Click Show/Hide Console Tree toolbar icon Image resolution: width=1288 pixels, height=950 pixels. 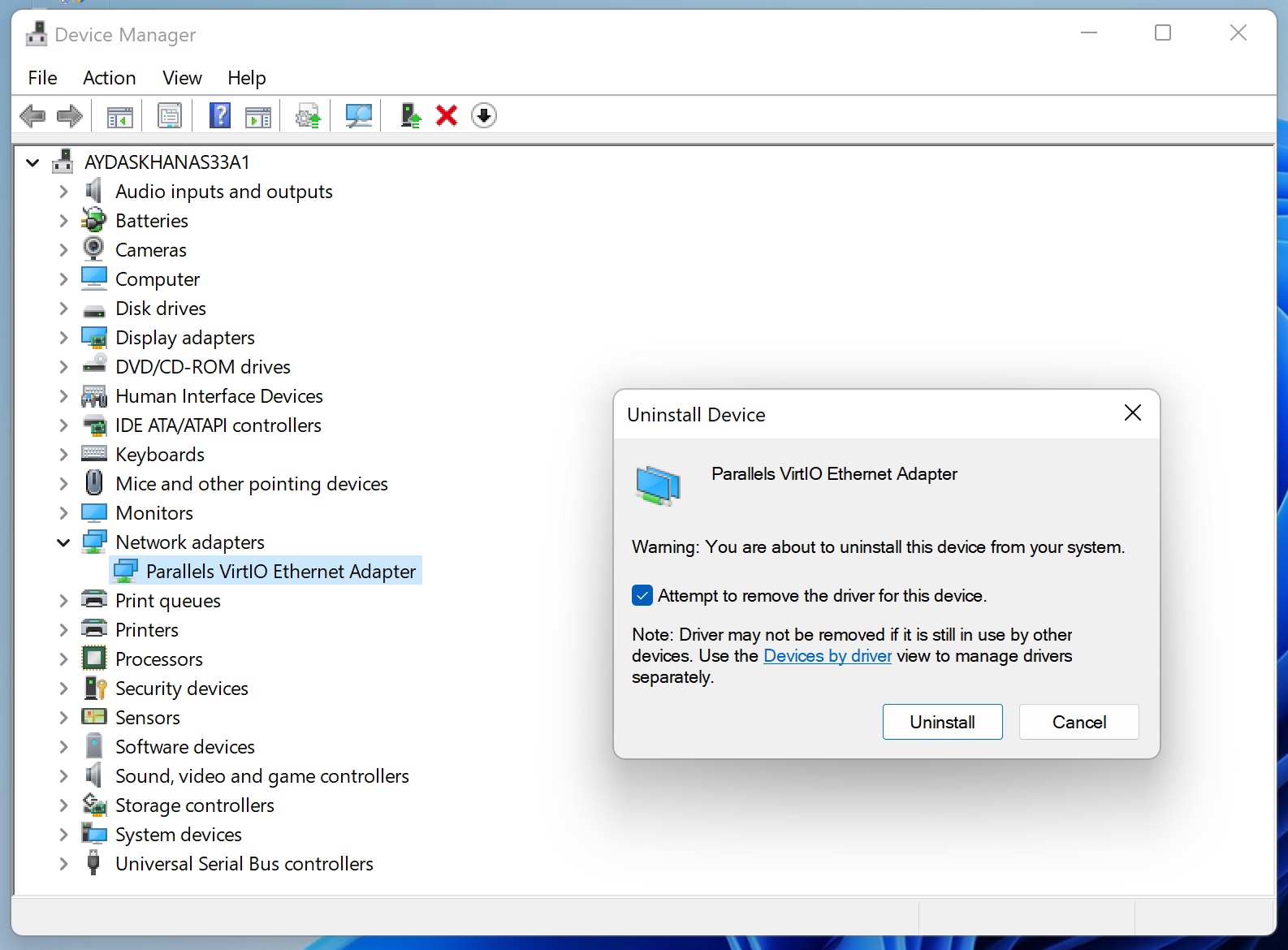(120, 116)
